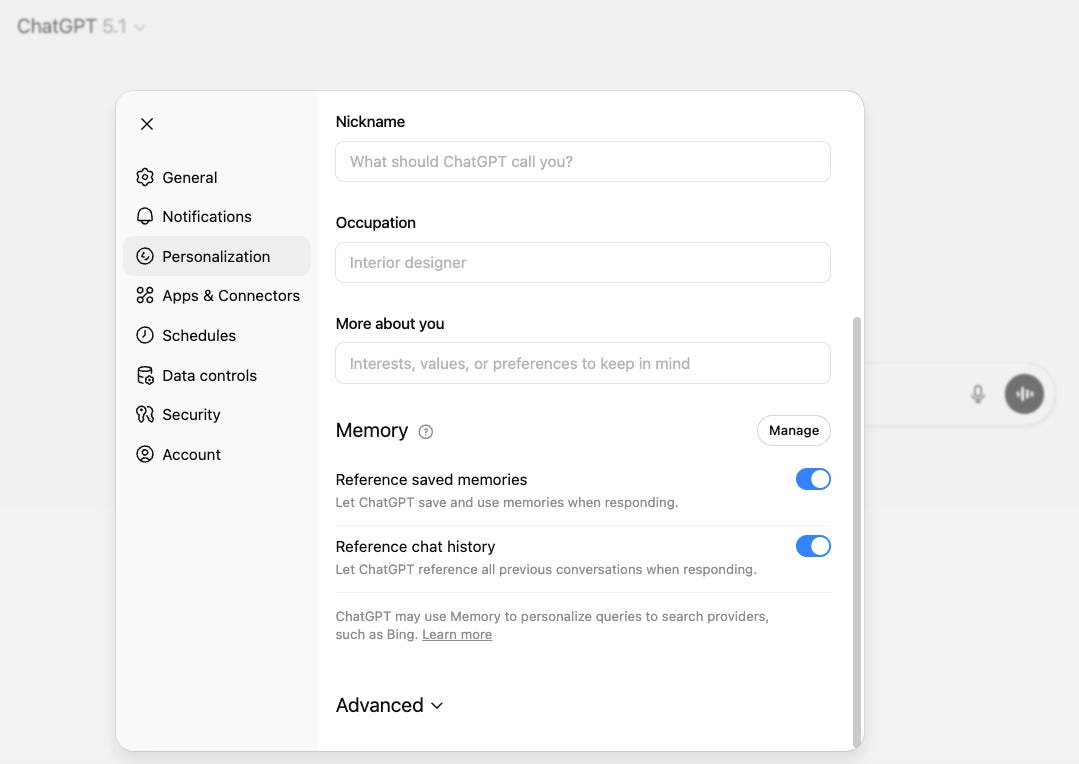Open the Manage memories button

pyautogui.click(x=794, y=430)
